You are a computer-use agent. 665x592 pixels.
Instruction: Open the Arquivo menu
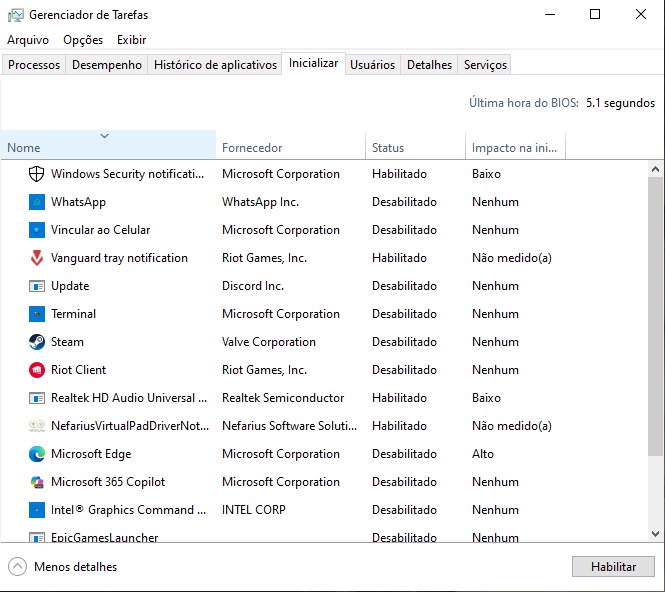point(28,40)
